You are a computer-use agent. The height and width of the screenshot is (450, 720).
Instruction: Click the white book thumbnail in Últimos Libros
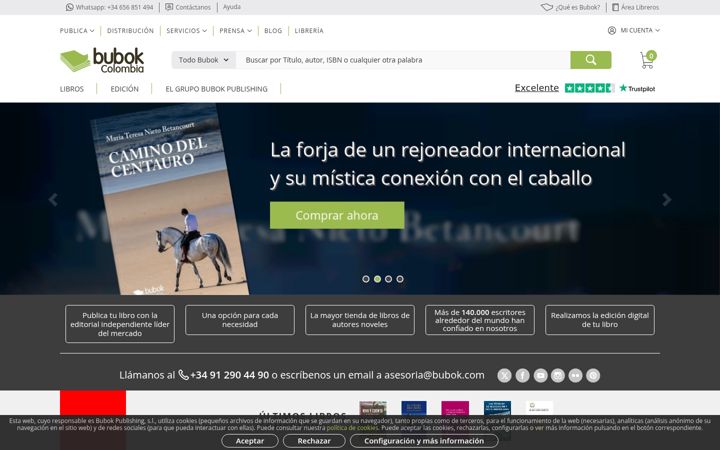[540, 408]
